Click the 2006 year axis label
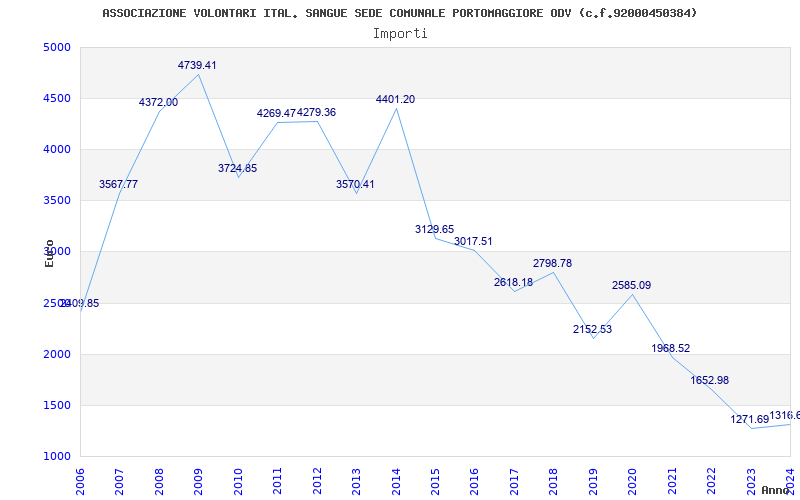The width and height of the screenshot is (800, 500). (80, 481)
